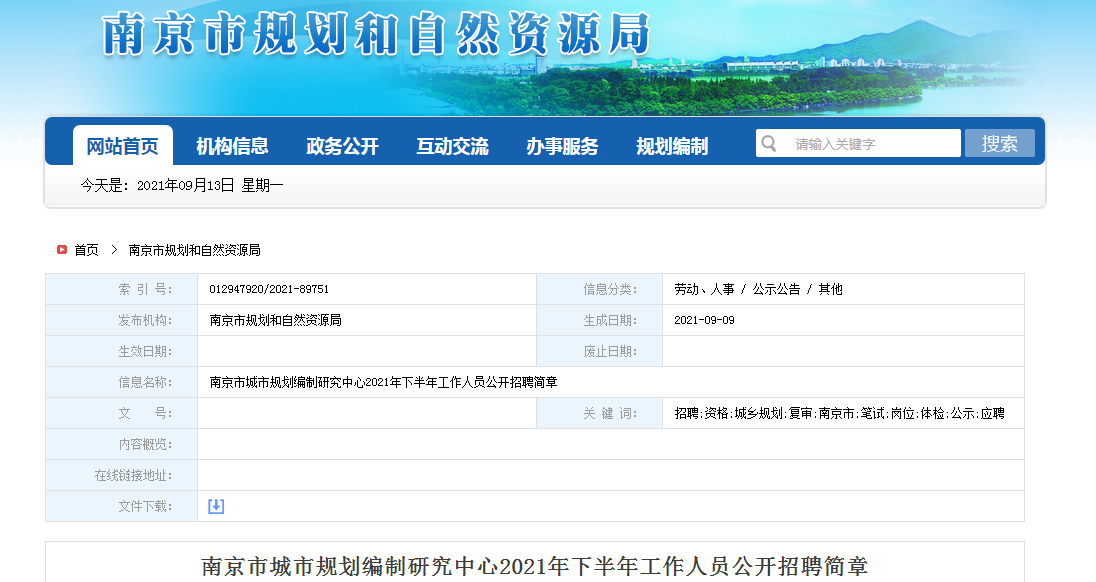This screenshot has height=582, width=1096.
Task: Open the 规划编制 menu
Action: point(672,146)
